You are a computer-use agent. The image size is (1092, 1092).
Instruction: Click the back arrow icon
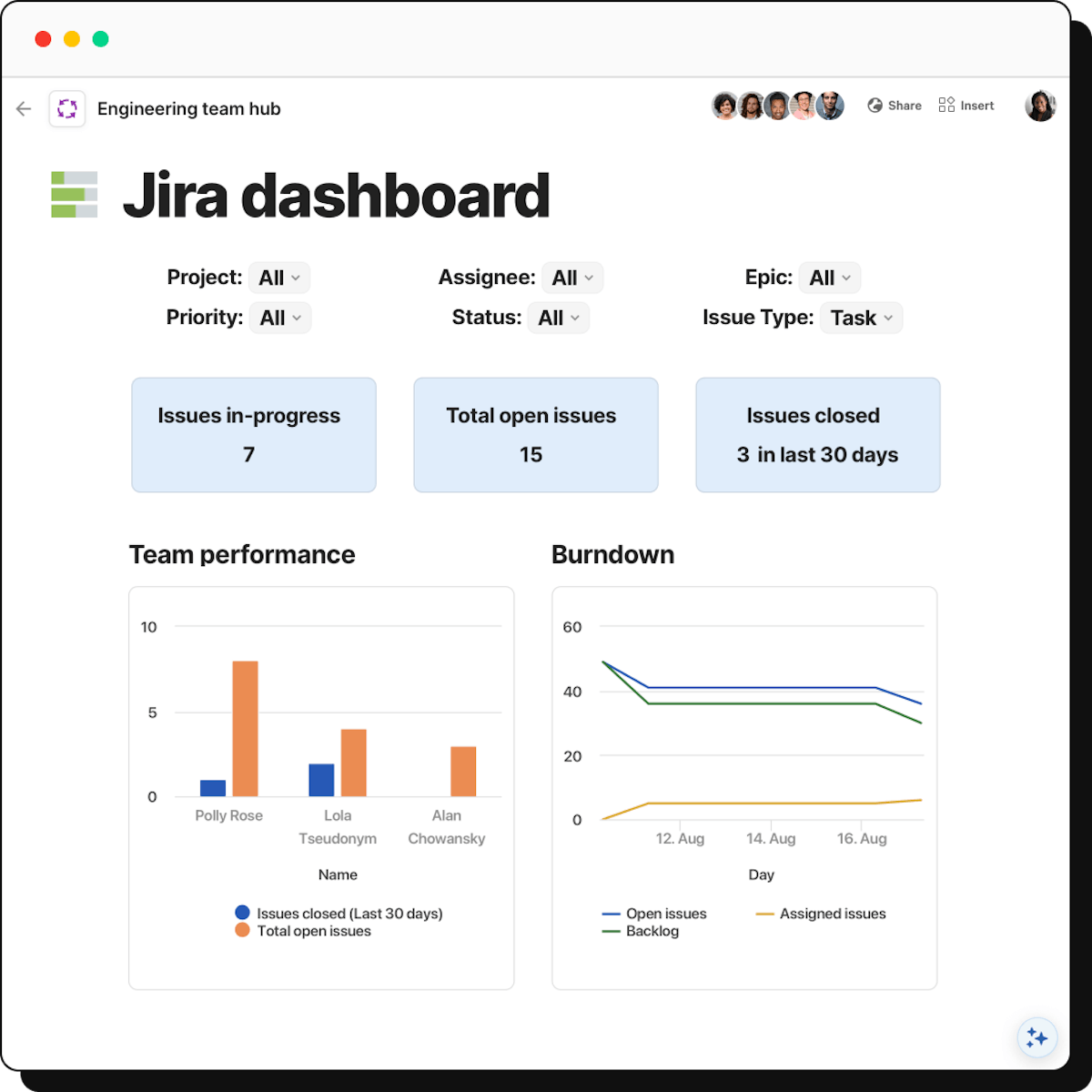24,109
